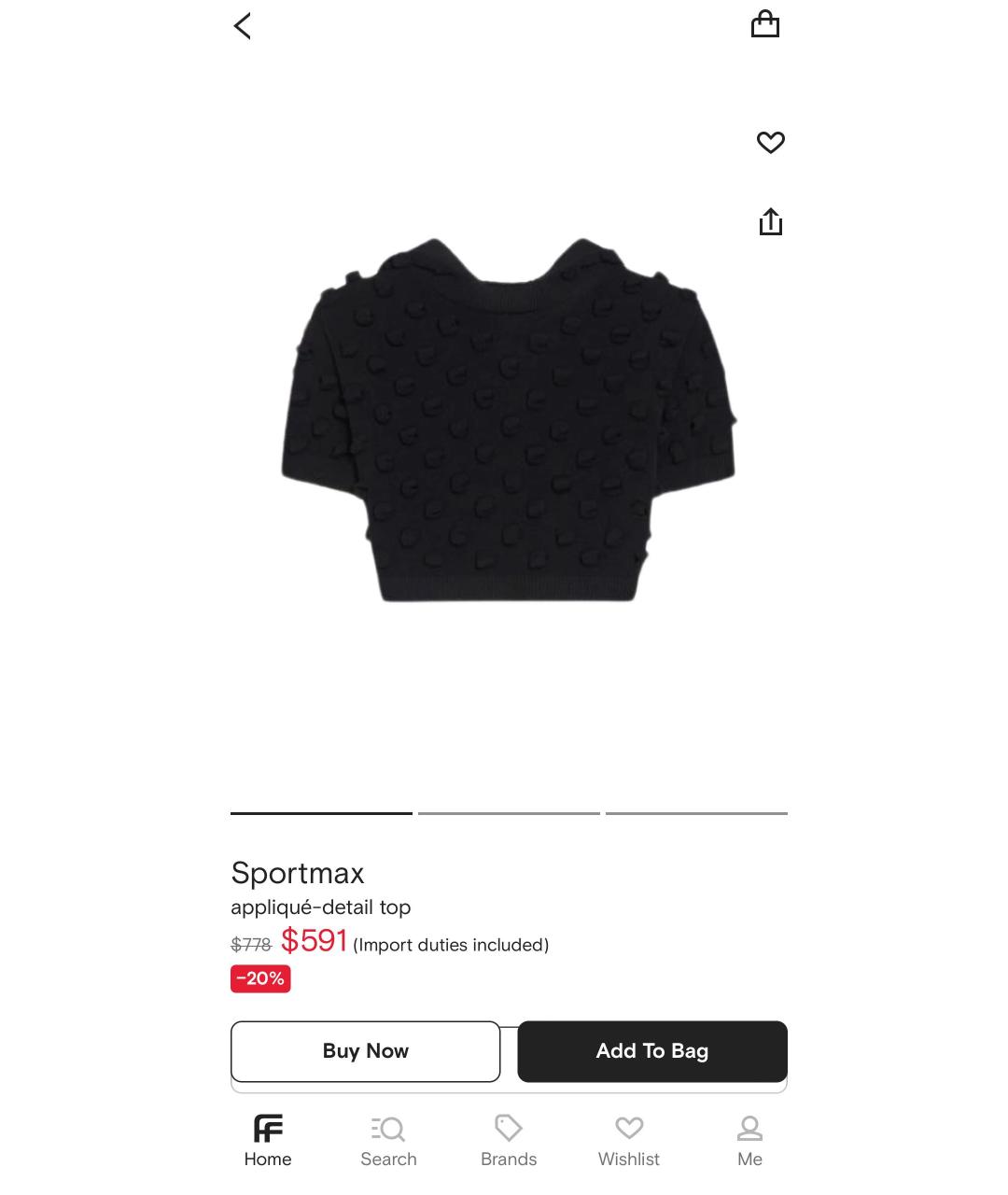The height and width of the screenshot is (1195, 1008).
Task: Tap the appliqué-detail top description
Action: pyautogui.click(x=321, y=907)
